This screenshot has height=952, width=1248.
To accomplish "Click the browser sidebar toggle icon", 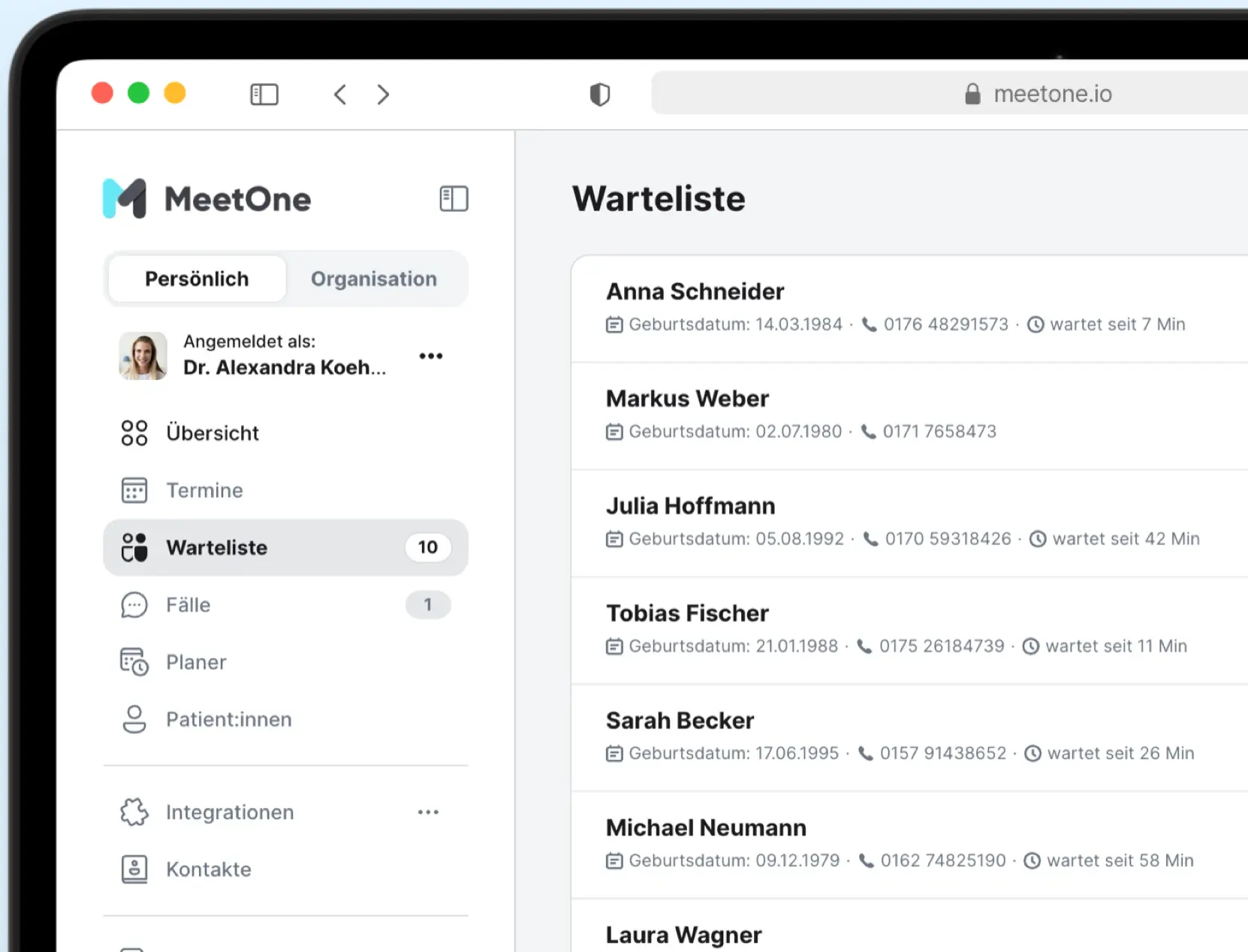I will (264, 95).
